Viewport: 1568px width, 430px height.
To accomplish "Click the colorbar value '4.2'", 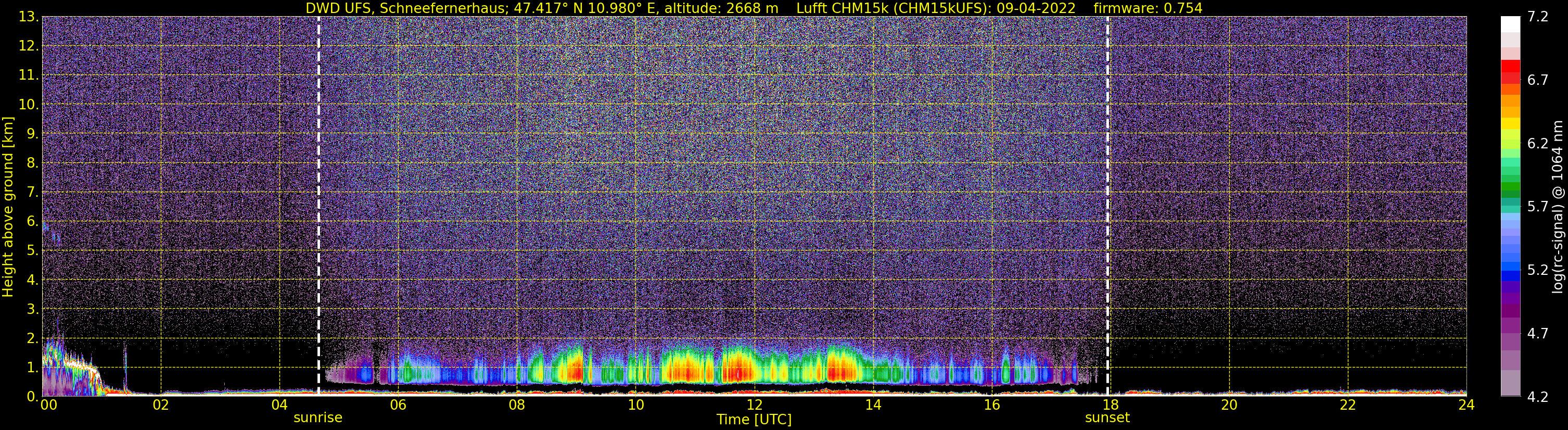I will pos(1538,397).
